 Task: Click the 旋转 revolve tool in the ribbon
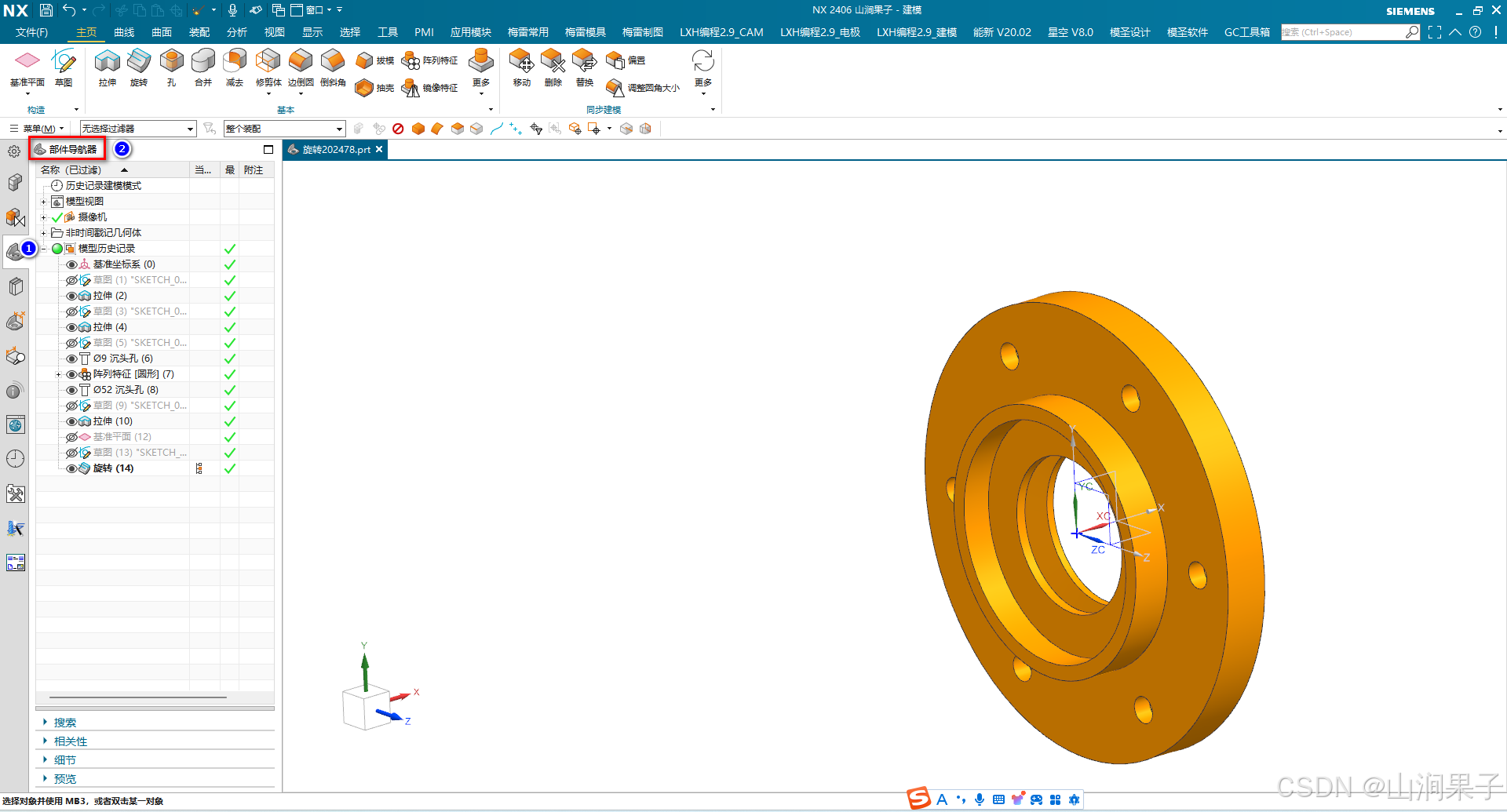pos(139,69)
